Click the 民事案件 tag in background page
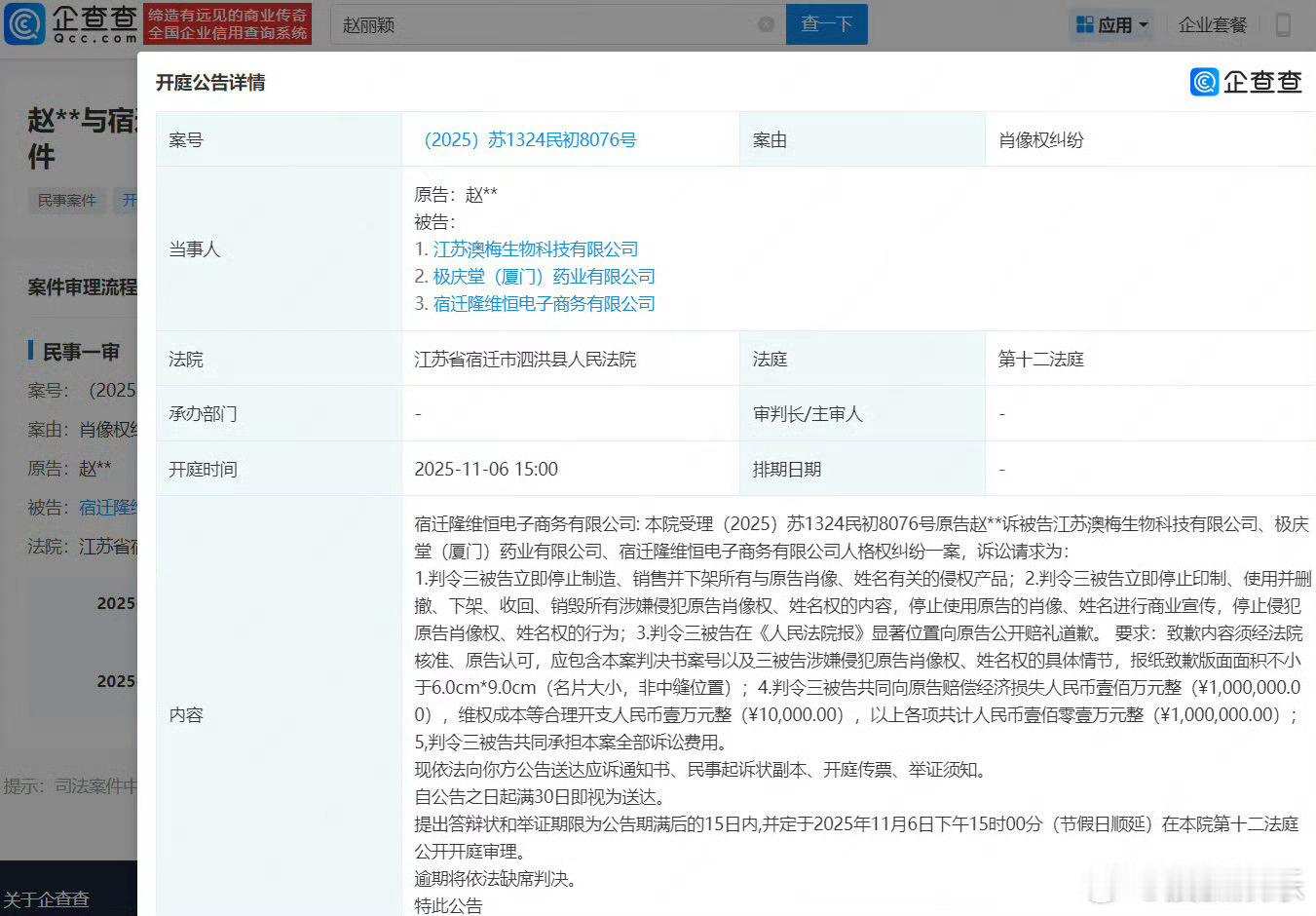Screen dimensions: 1316x916 tap(66, 200)
